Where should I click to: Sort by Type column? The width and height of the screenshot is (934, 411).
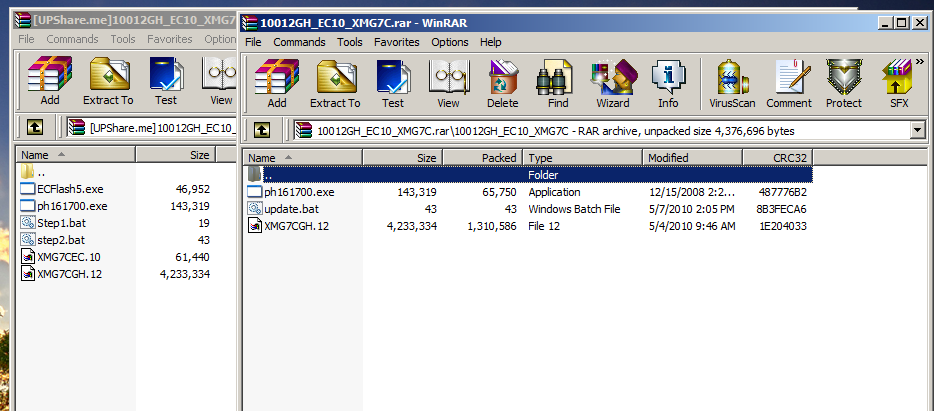(x=583, y=158)
